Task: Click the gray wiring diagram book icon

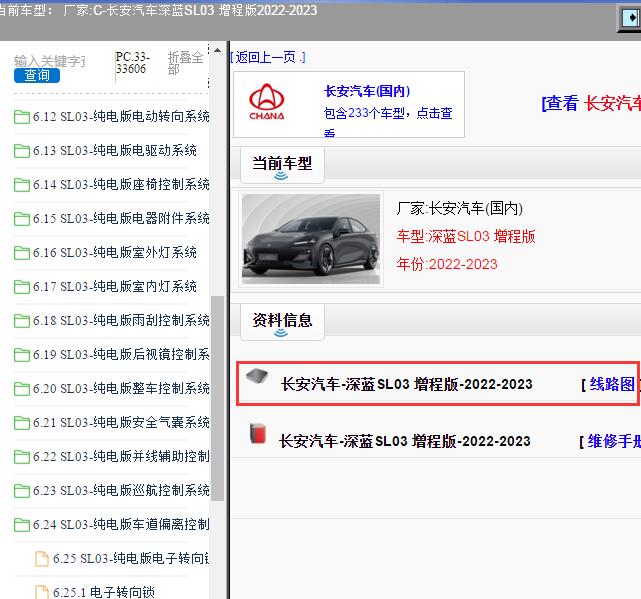Action: pos(257,376)
